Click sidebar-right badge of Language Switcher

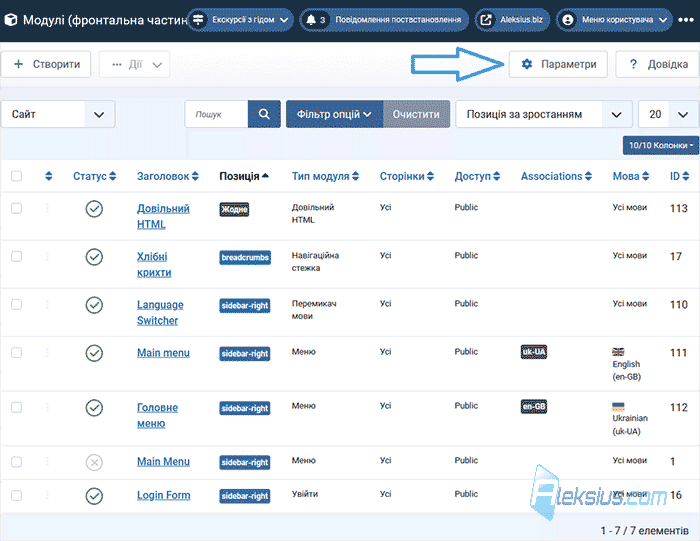tap(245, 306)
